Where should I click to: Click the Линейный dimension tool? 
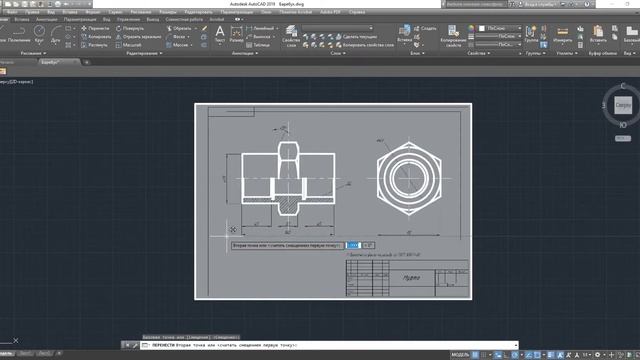pos(260,28)
